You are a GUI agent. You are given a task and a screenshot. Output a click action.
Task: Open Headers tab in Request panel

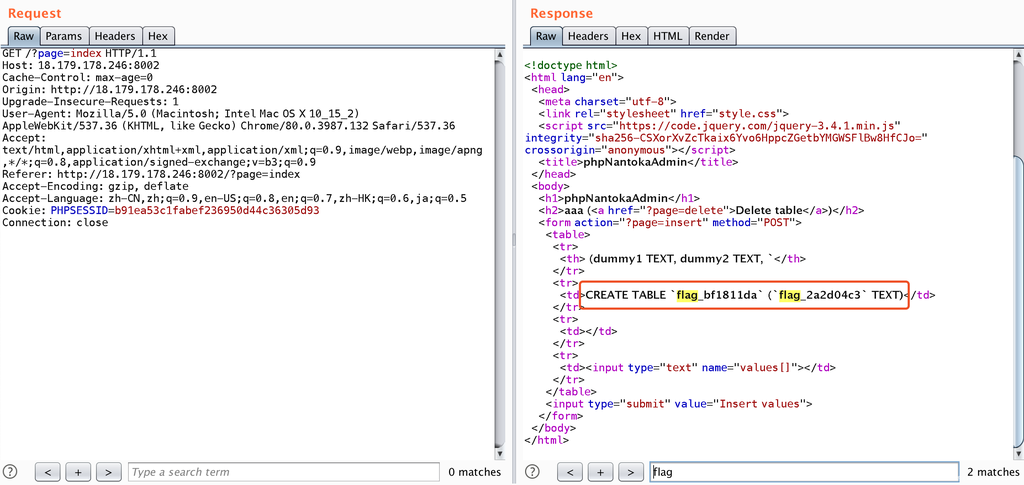click(116, 36)
